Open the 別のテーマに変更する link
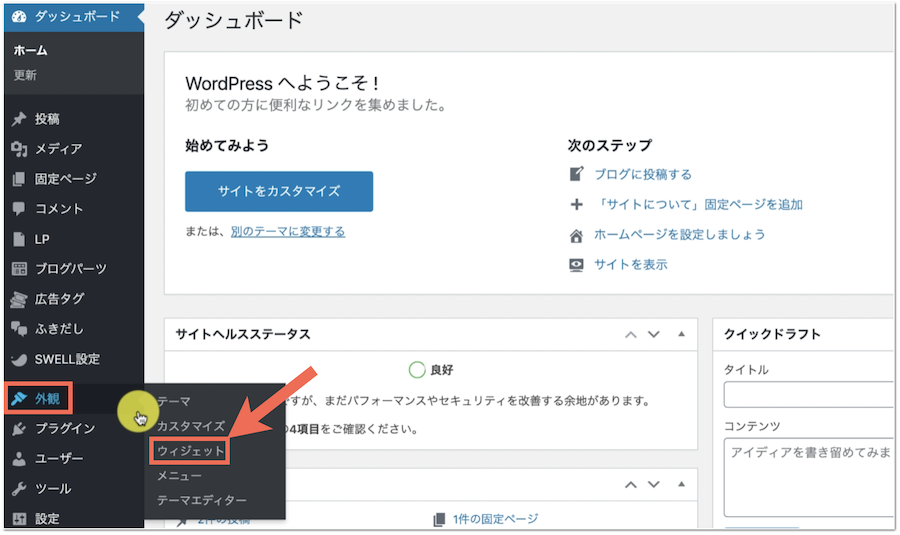The image size is (900, 535). click(x=288, y=231)
